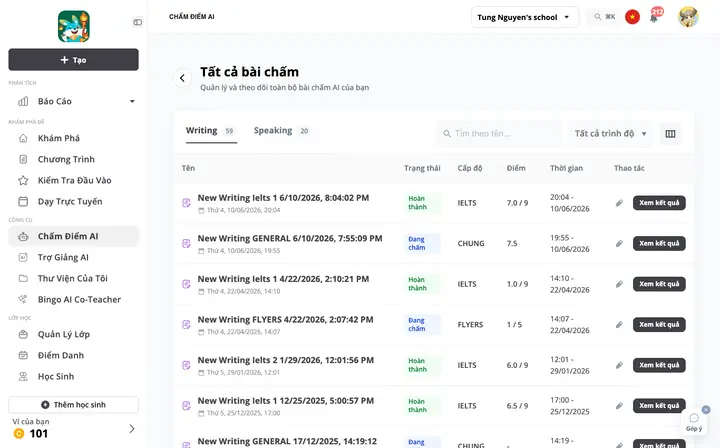Click the Dạy Trực Tuyến calendar icon

tap(23, 202)
